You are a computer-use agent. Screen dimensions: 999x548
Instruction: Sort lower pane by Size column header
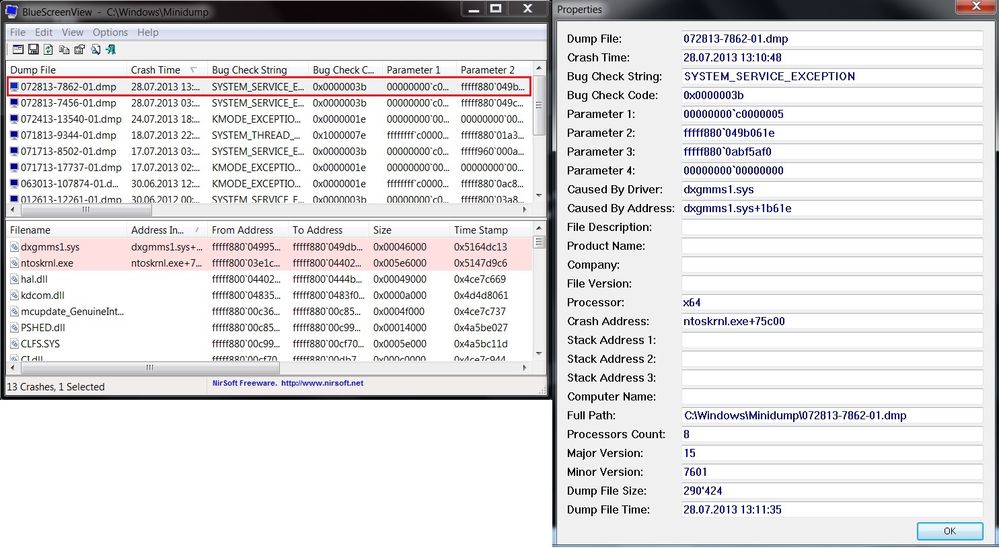(408, 230)
